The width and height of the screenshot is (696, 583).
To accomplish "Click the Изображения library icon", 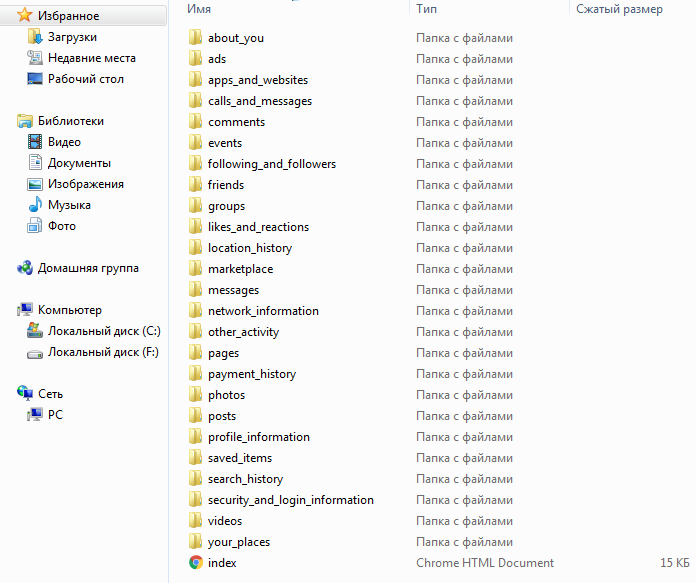I will [35, 184].
